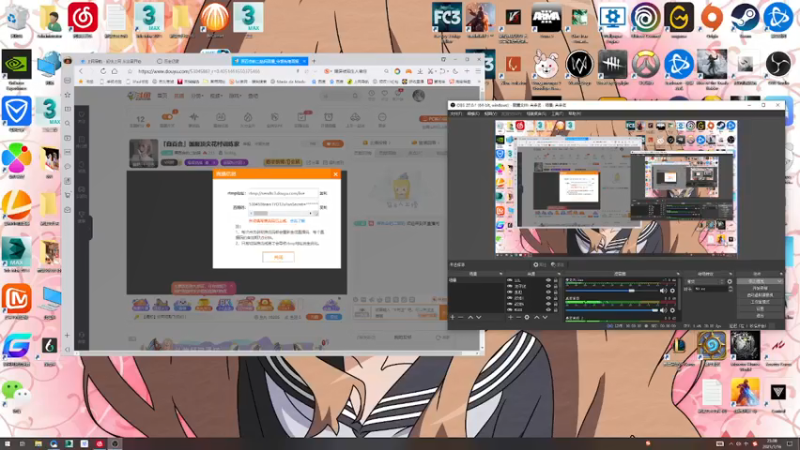Open OBS scenes dock header menu arrow

[501, 274]
